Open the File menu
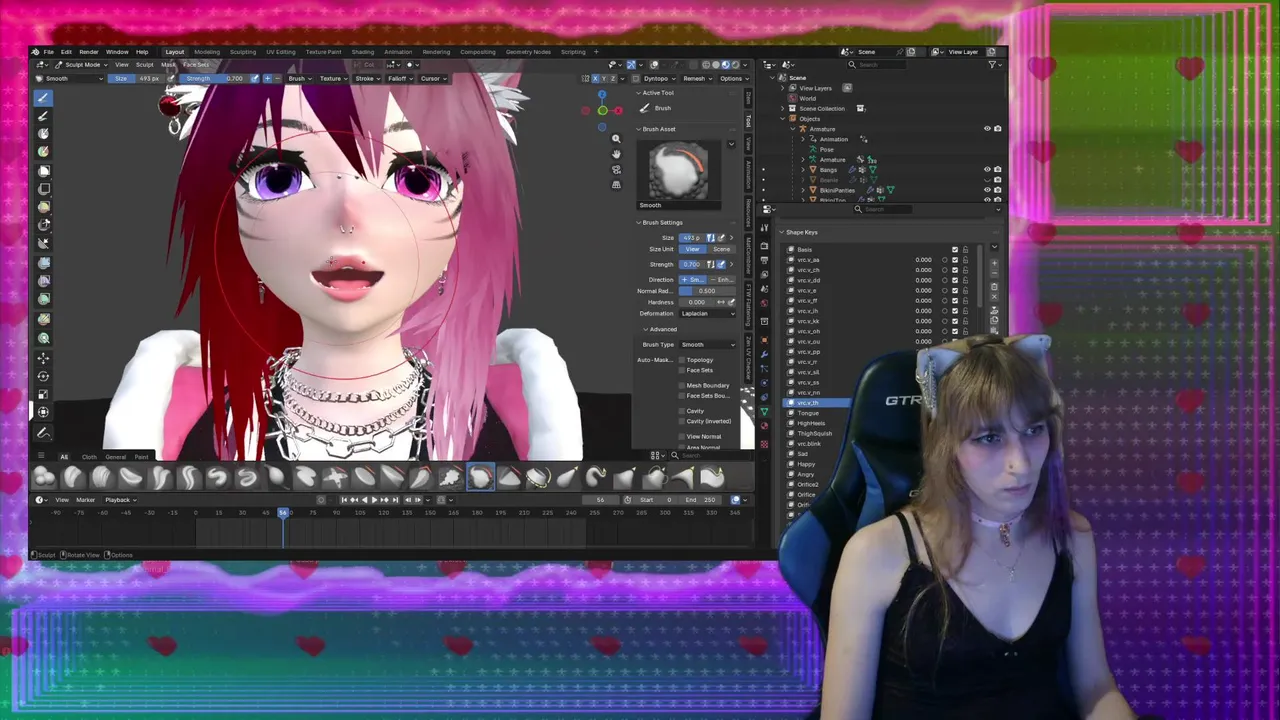The height and width of the screenshot is (720, 1280). (48, 52)
